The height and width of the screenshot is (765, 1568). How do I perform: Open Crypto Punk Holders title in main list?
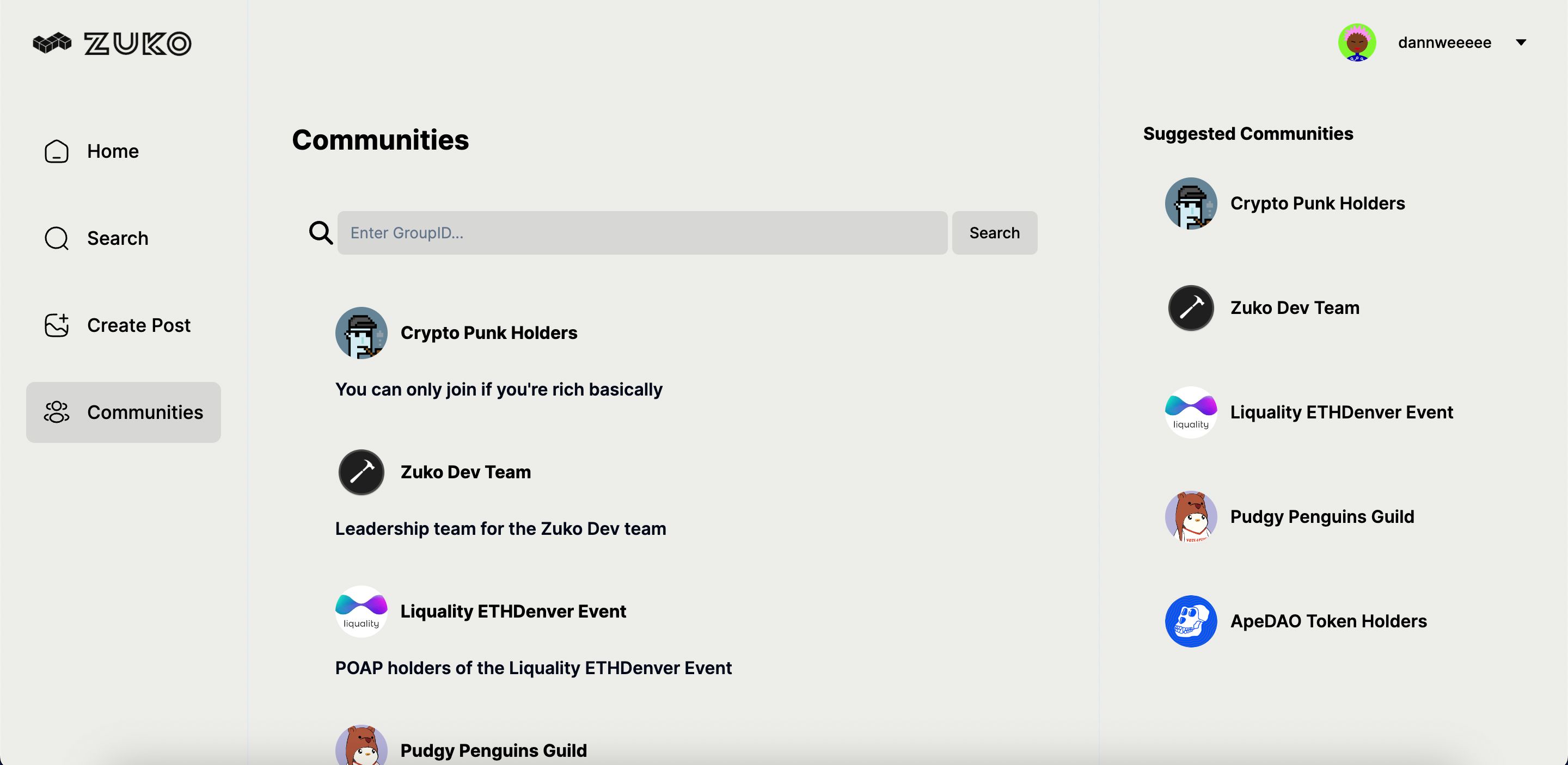[x=489, y=333]
